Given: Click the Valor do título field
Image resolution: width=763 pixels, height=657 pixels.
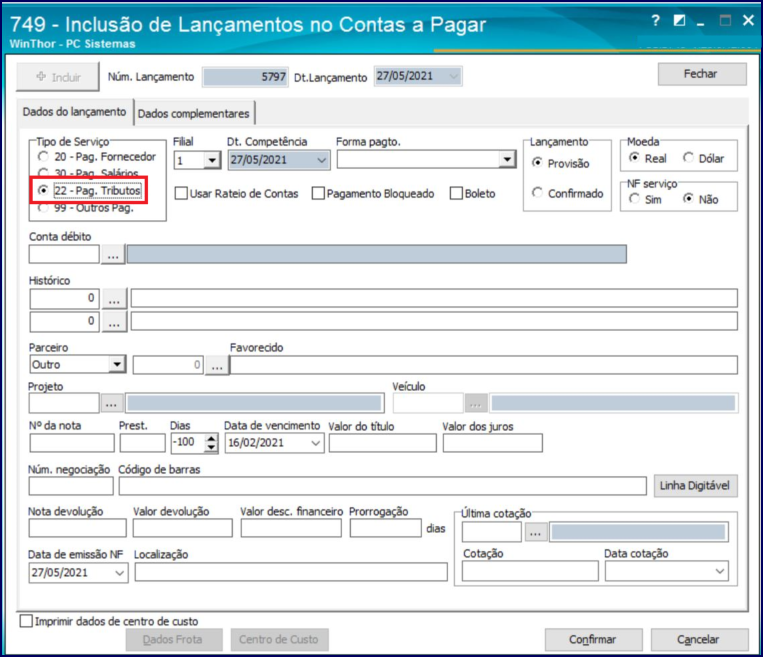Looking at the screenshot, I should click(x=382, y=443).
